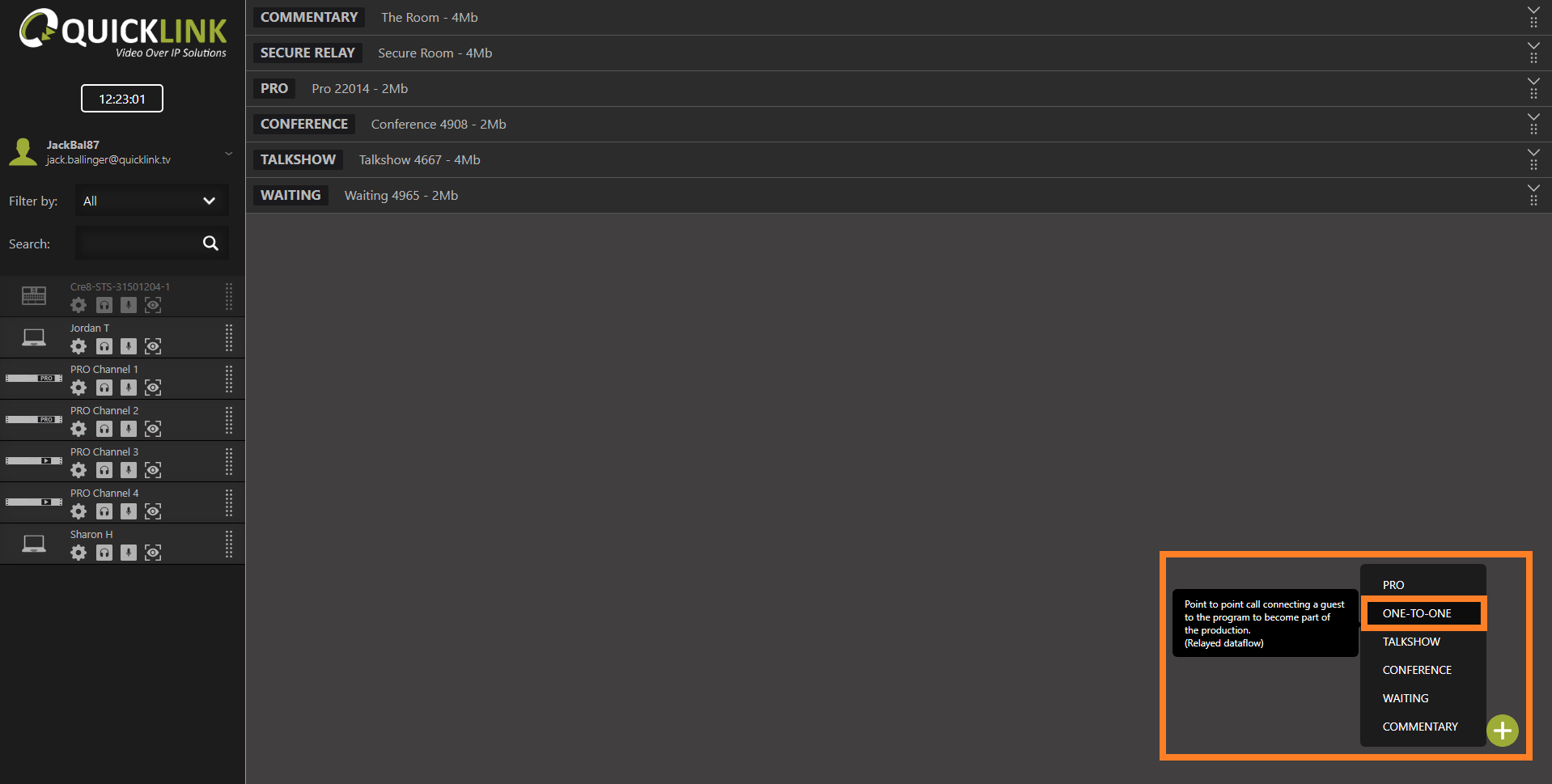The height and width of the screenshot is (784, 1552).
Task: Click the SECURE RELAY room label
Action: (307, 53)
